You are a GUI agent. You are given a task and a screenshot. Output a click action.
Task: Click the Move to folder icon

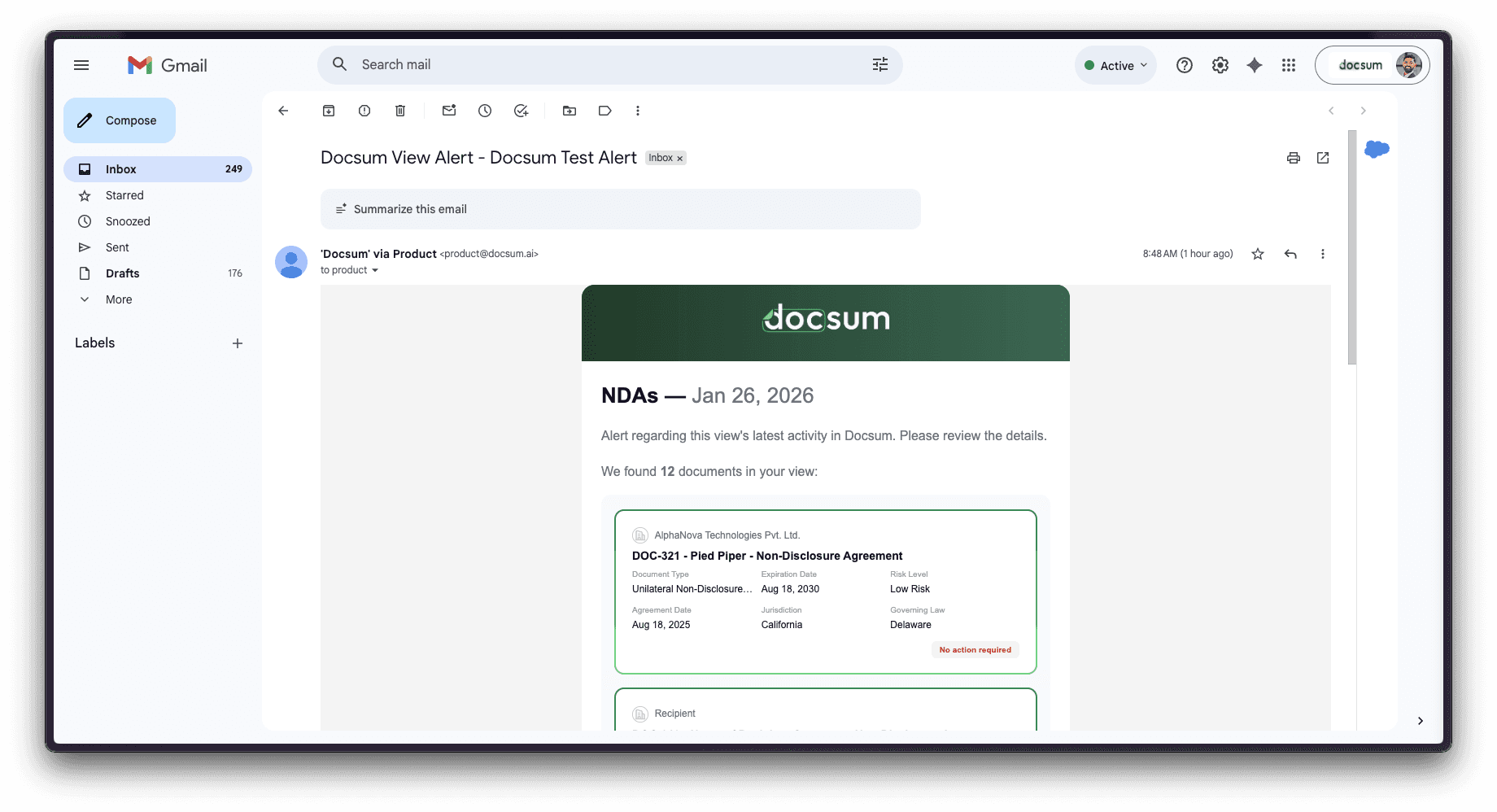[570, 111]
